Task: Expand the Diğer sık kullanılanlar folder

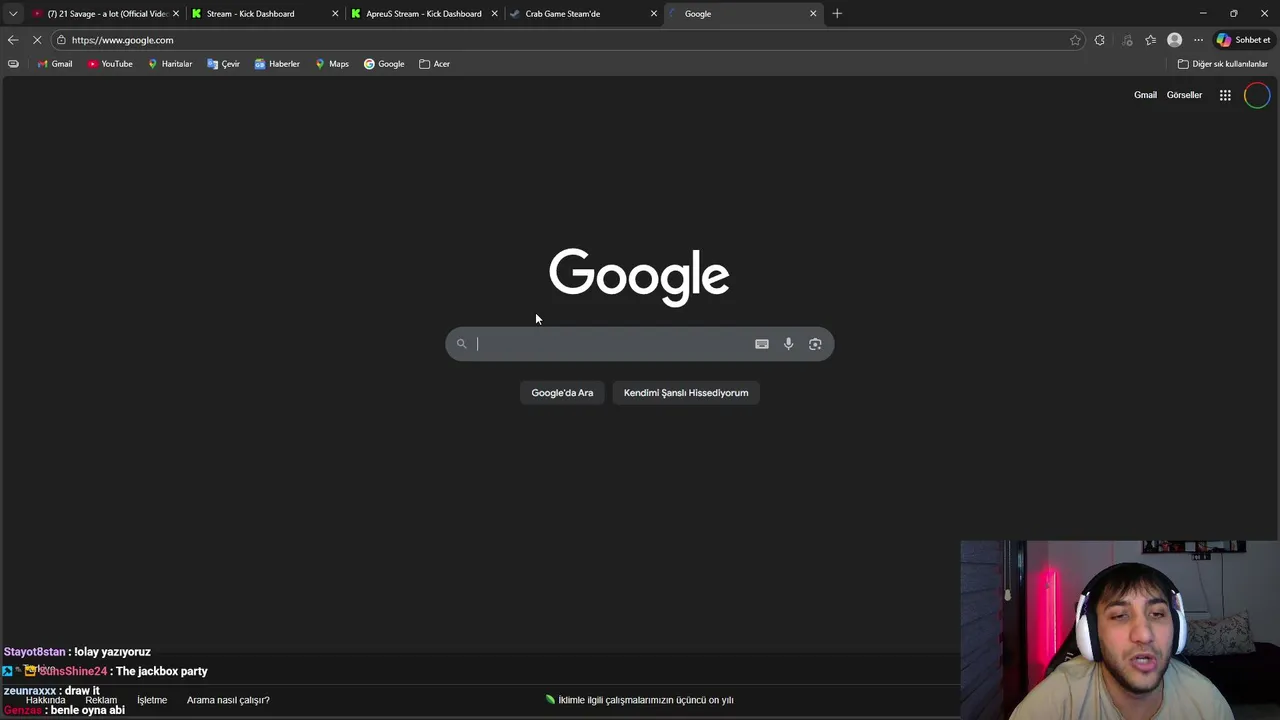Action: coord(1222,64)
